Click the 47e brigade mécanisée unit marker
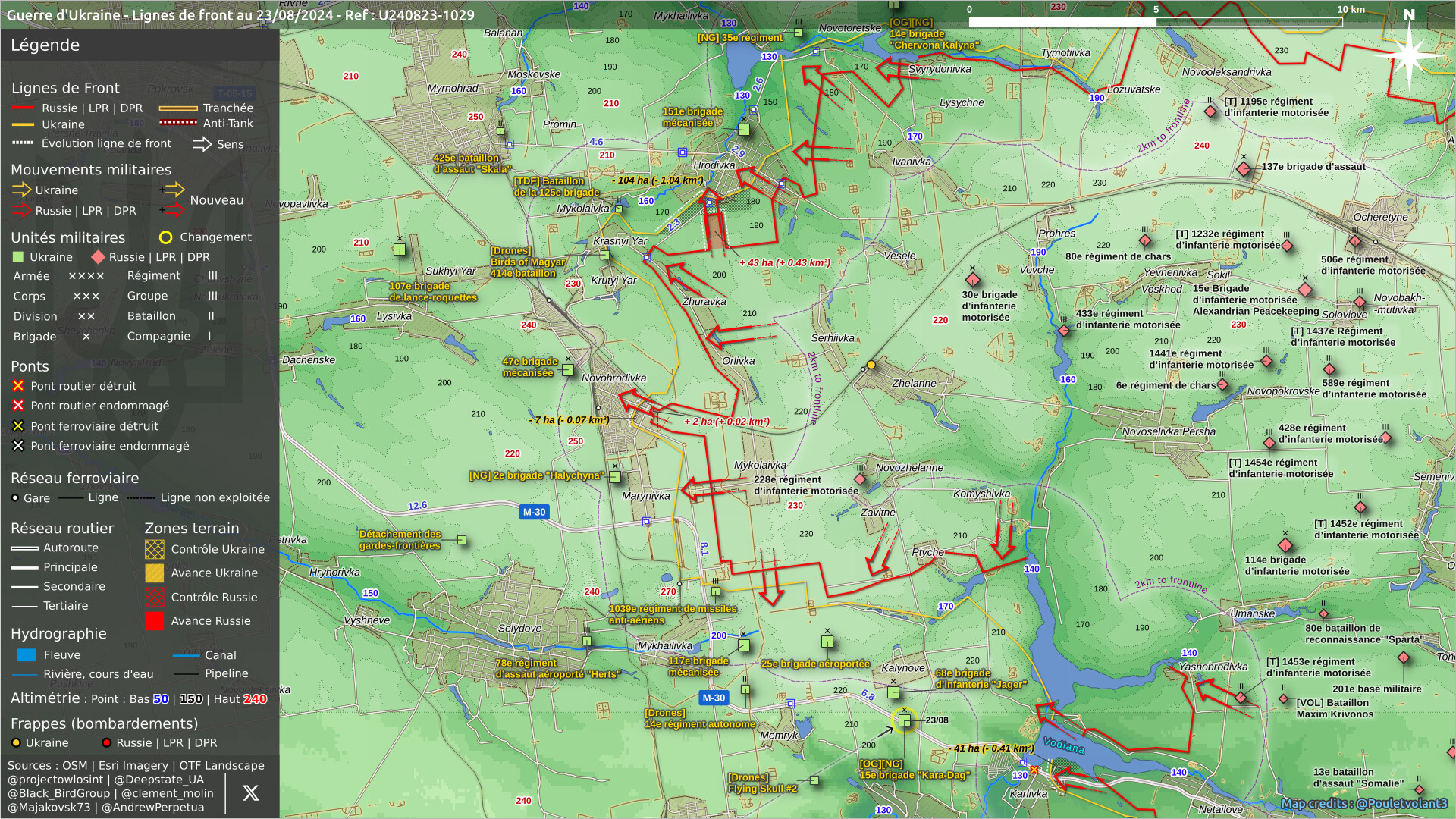The image size is (1456, 819). coord(567,370)
